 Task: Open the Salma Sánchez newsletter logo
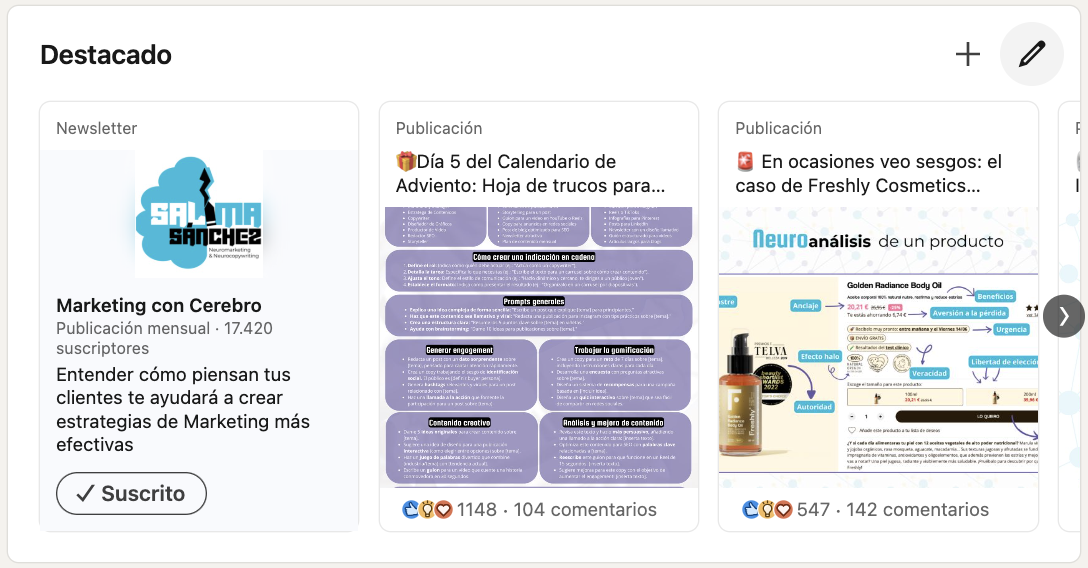click(199, 214)
